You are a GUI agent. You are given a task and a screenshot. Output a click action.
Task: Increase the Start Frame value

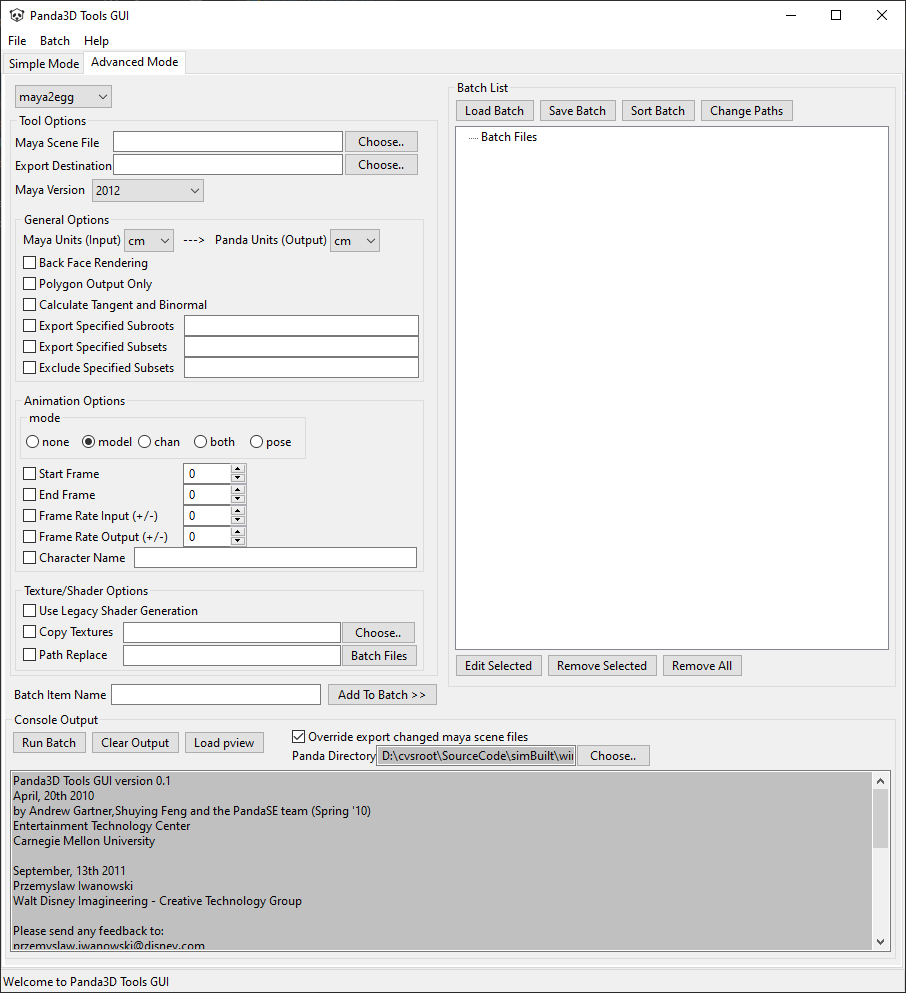click(238, 469)
